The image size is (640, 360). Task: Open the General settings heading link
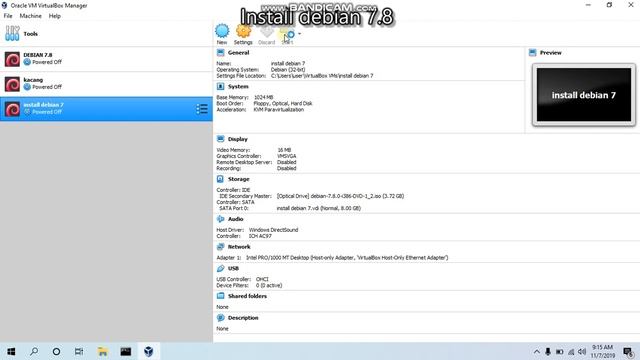238,53
